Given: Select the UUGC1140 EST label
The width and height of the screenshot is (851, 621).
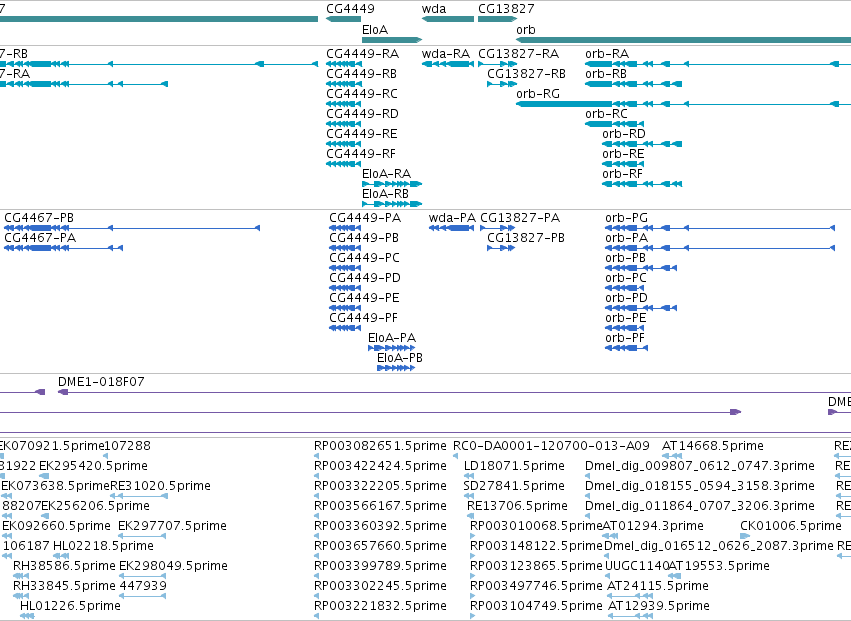Looking at the screenshot, I should (637, 566).
